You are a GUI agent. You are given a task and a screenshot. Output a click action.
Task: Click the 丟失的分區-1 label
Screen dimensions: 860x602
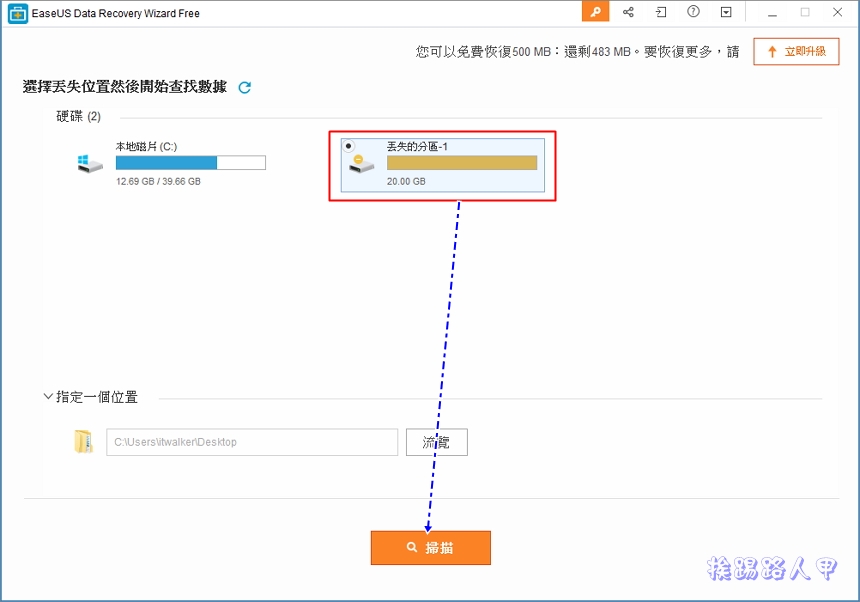pyautogui.click(x=417, y=146)
